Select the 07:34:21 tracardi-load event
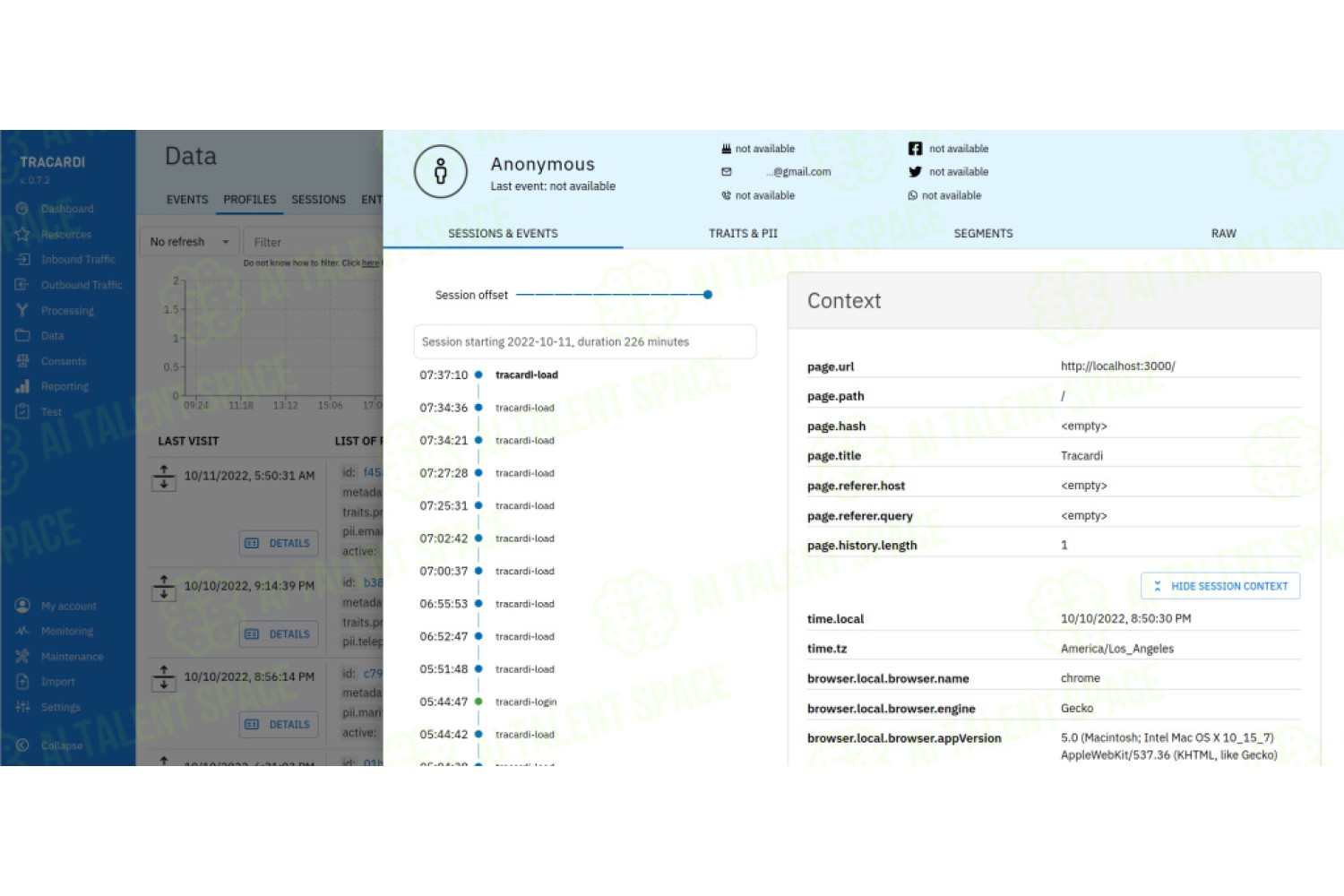 tap(487, 441)
